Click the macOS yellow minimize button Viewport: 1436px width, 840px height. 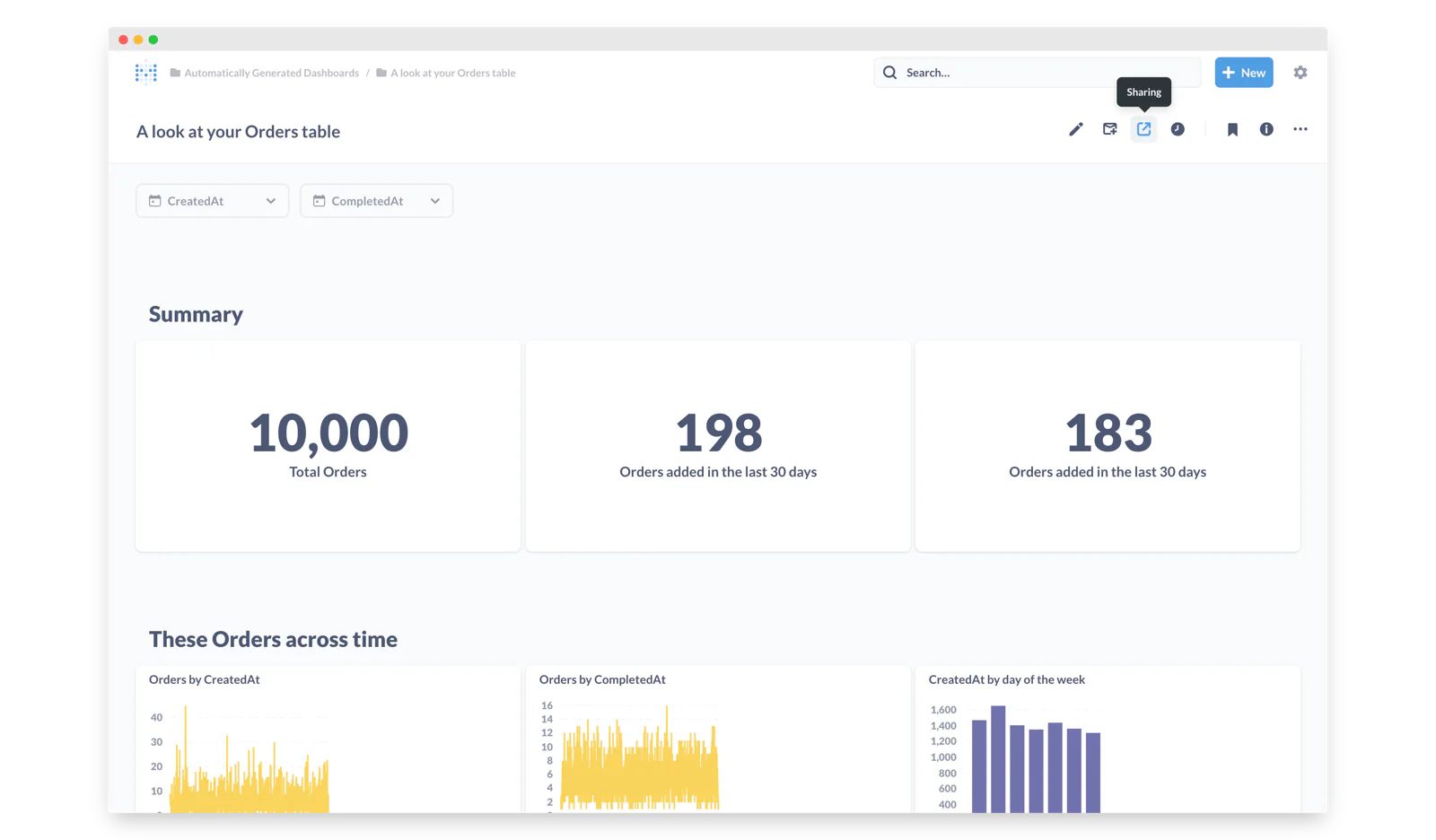click(x=138, y=39)
